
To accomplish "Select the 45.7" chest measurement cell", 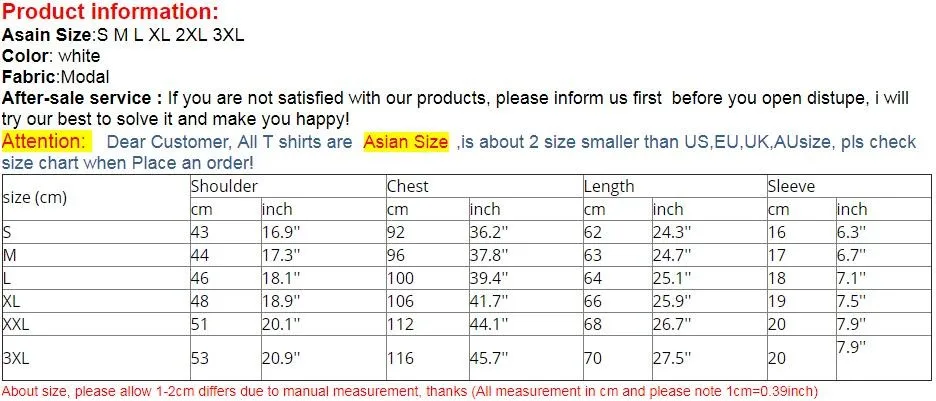I will point(489,358).
